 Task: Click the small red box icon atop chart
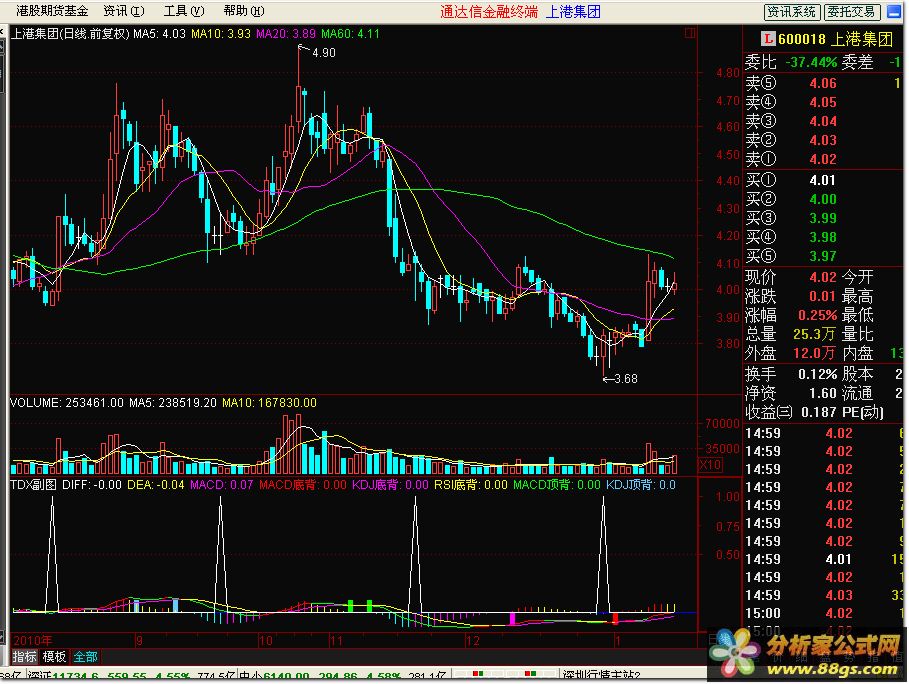click(x=690, y=33)
